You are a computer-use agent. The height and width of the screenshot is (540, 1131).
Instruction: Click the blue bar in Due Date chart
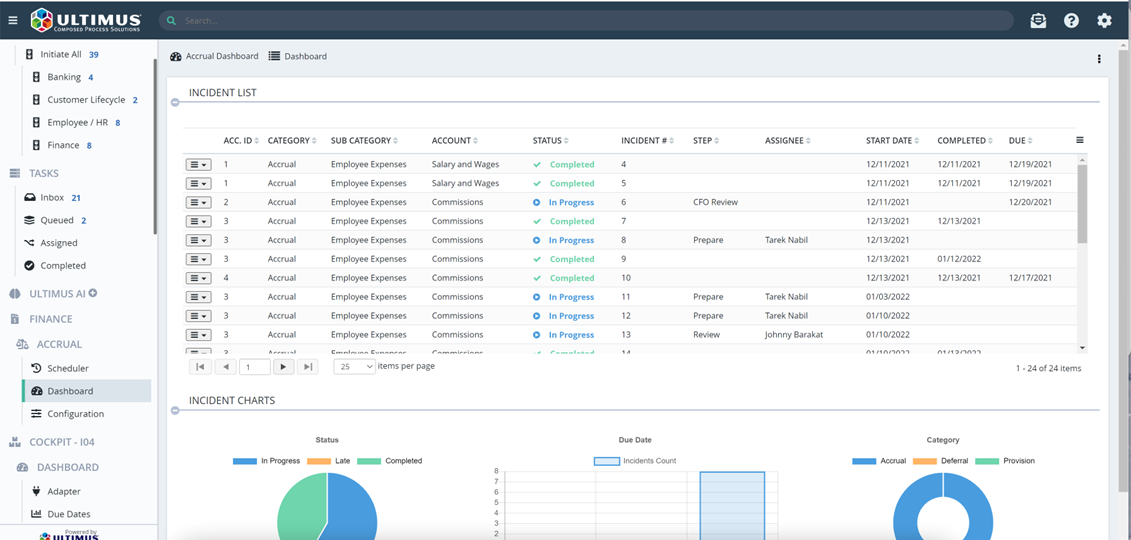pos(732,505)
